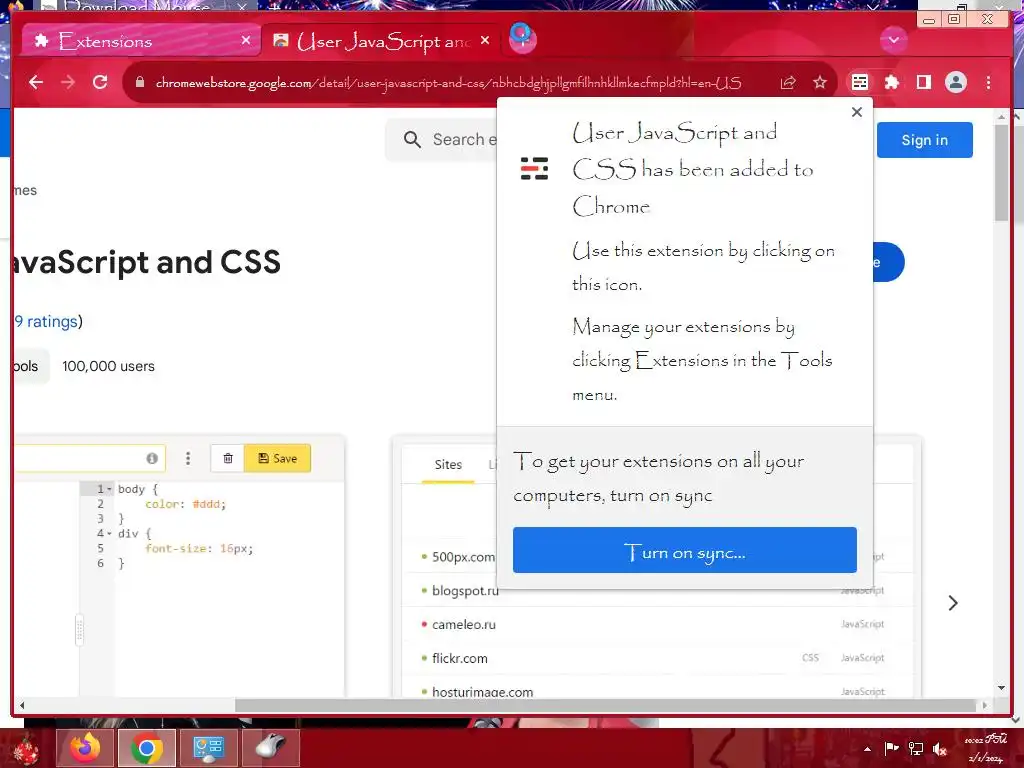Click the 100,000 users text
This screenshot has height=768, width=1024.
(x=108, y=366)
